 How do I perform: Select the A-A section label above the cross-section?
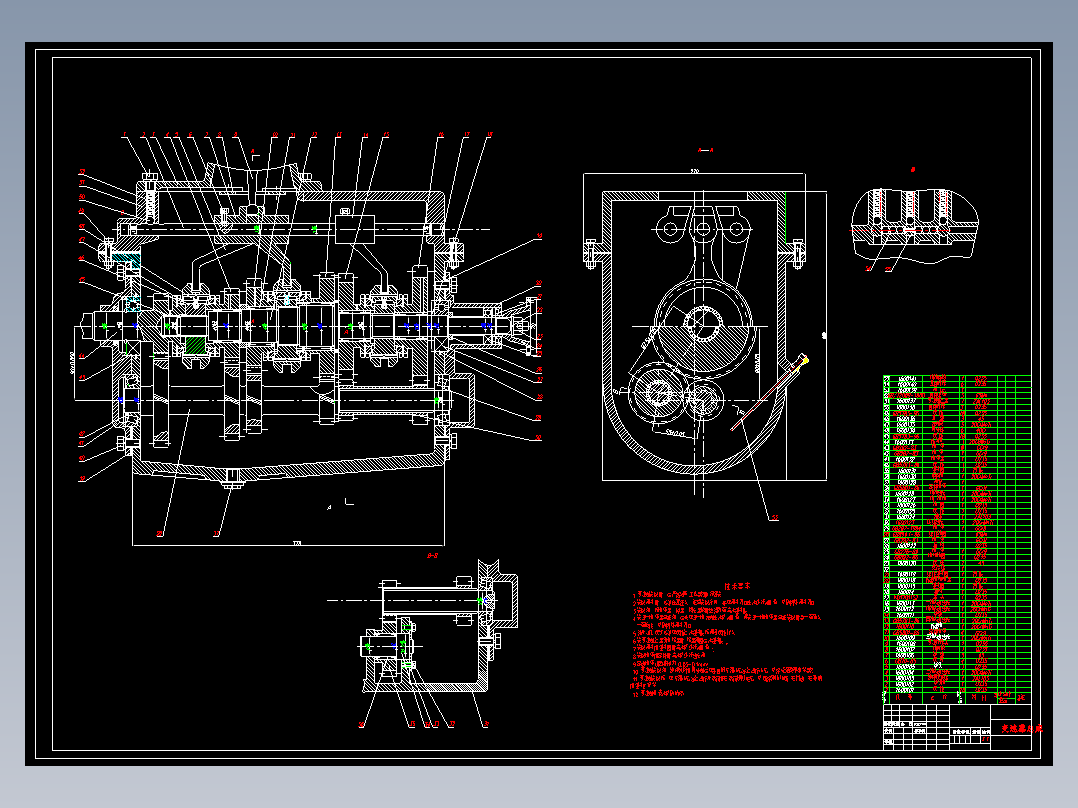pos(705,149)
